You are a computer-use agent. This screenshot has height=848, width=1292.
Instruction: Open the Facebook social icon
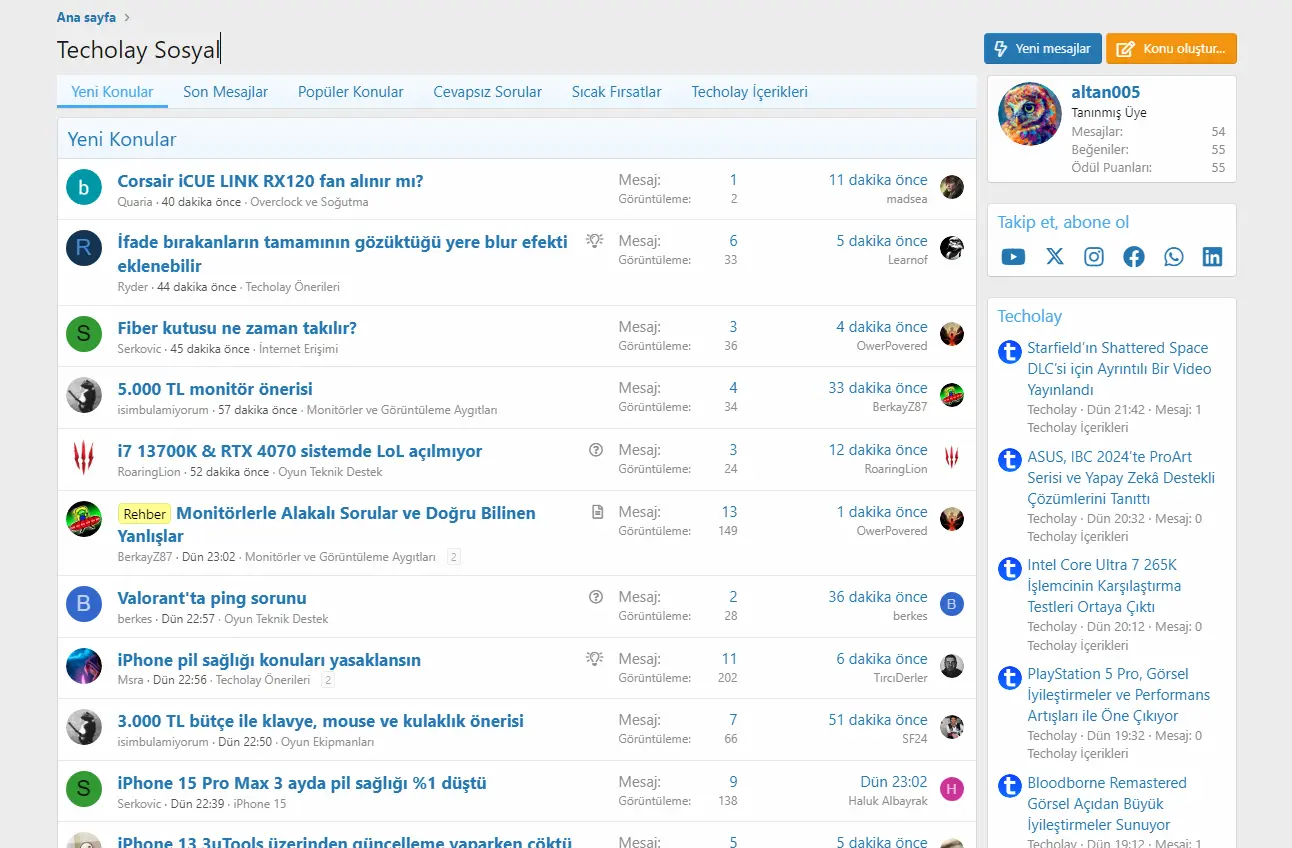click(1134, 257)
